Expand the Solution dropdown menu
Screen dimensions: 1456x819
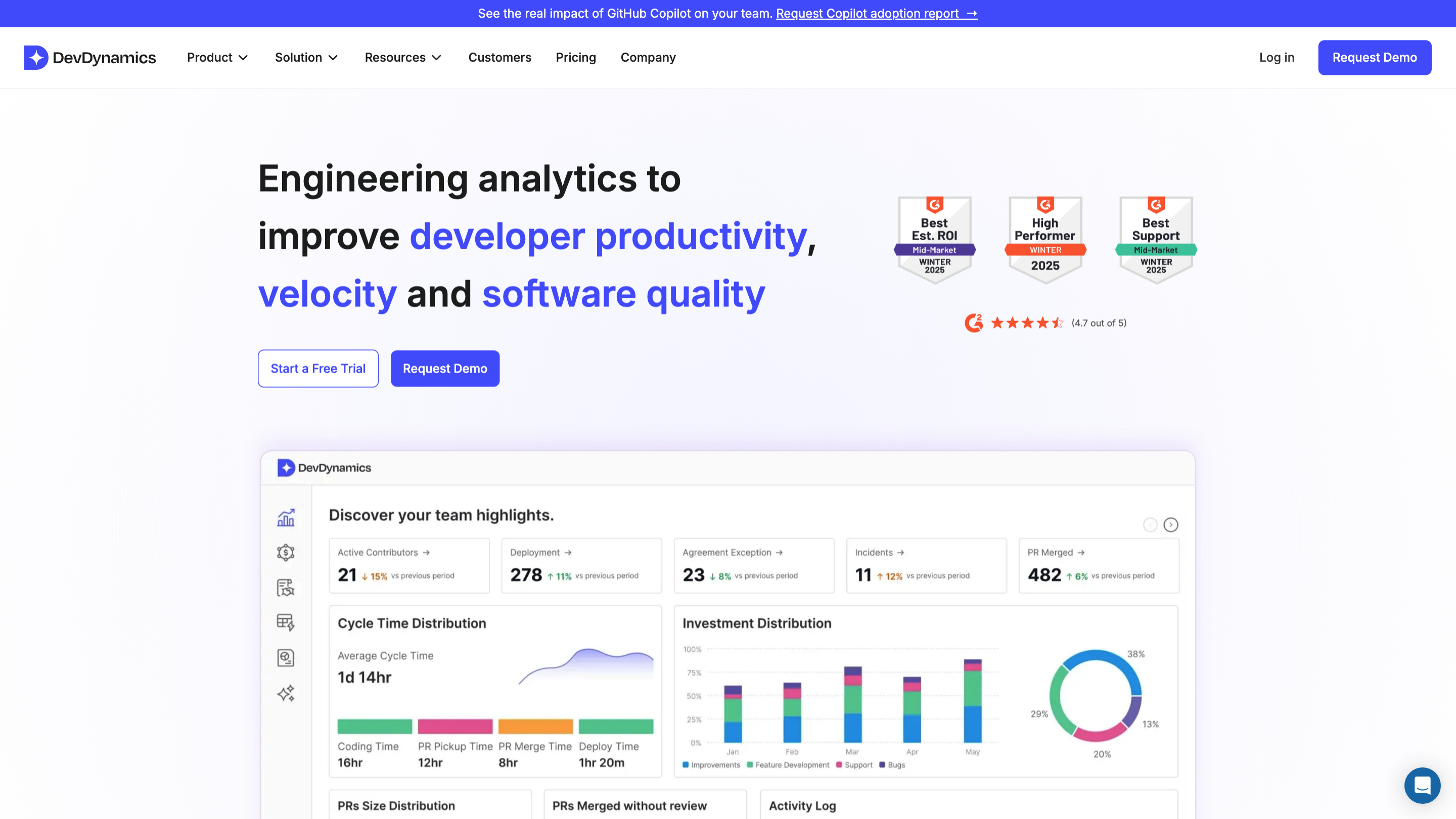(306, 57)
